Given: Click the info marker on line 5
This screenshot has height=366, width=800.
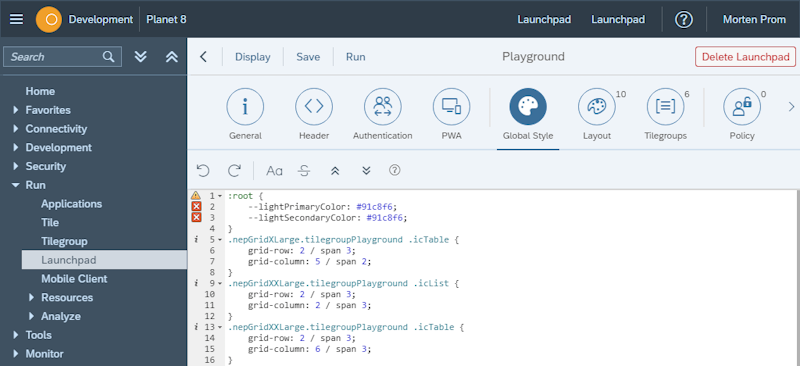Looking at the screenshot, I should pyautogui.click(x=196, y=239).
